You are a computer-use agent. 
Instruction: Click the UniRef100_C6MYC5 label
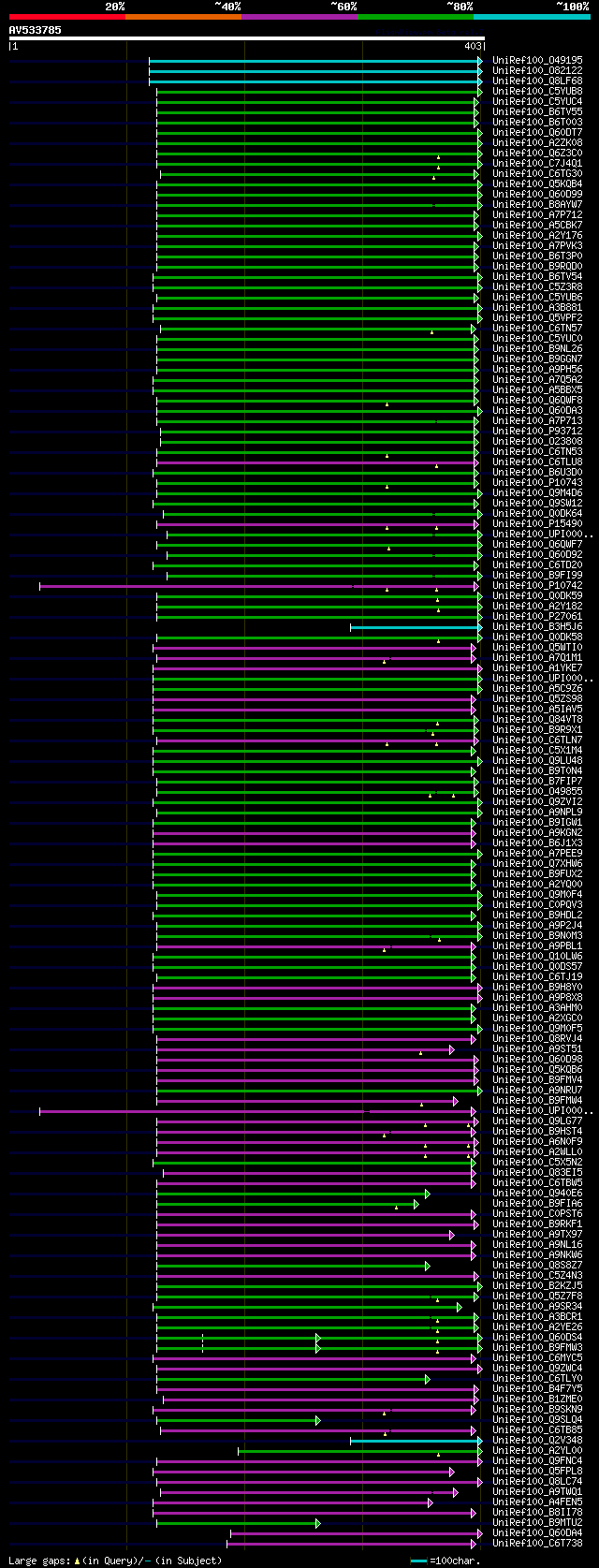[x=537, y=1357]
